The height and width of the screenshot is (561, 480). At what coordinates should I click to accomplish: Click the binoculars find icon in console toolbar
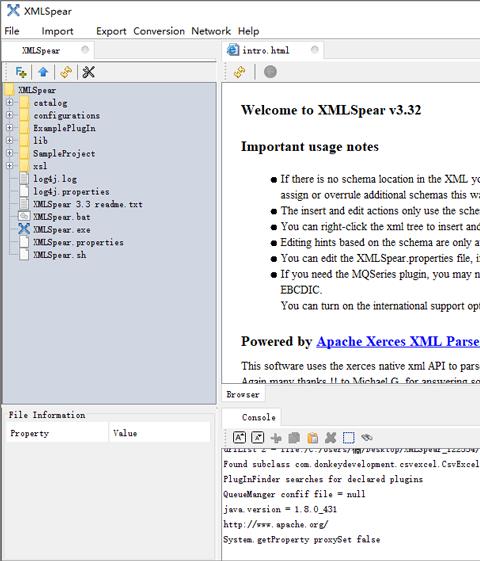point(367,437)
